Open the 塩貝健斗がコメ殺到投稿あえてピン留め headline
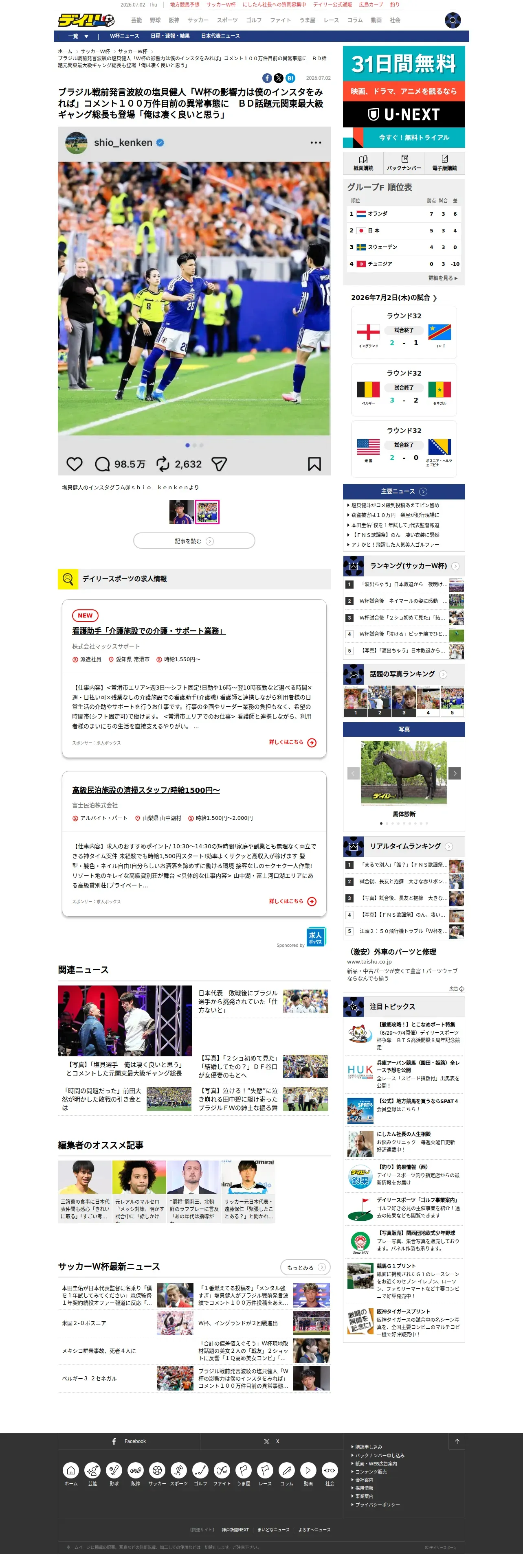The image size is (523, 1568). point(395,505)
